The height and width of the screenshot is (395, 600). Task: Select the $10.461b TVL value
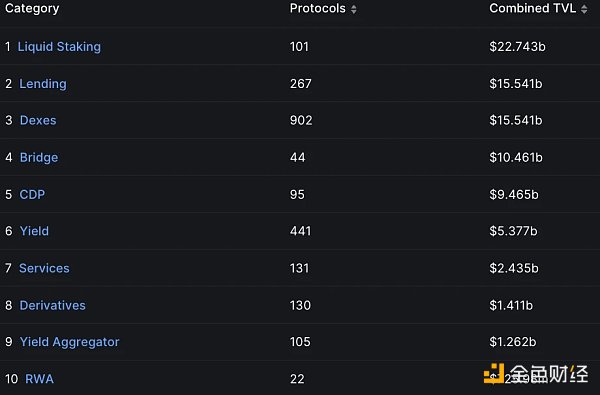point(516,158)
